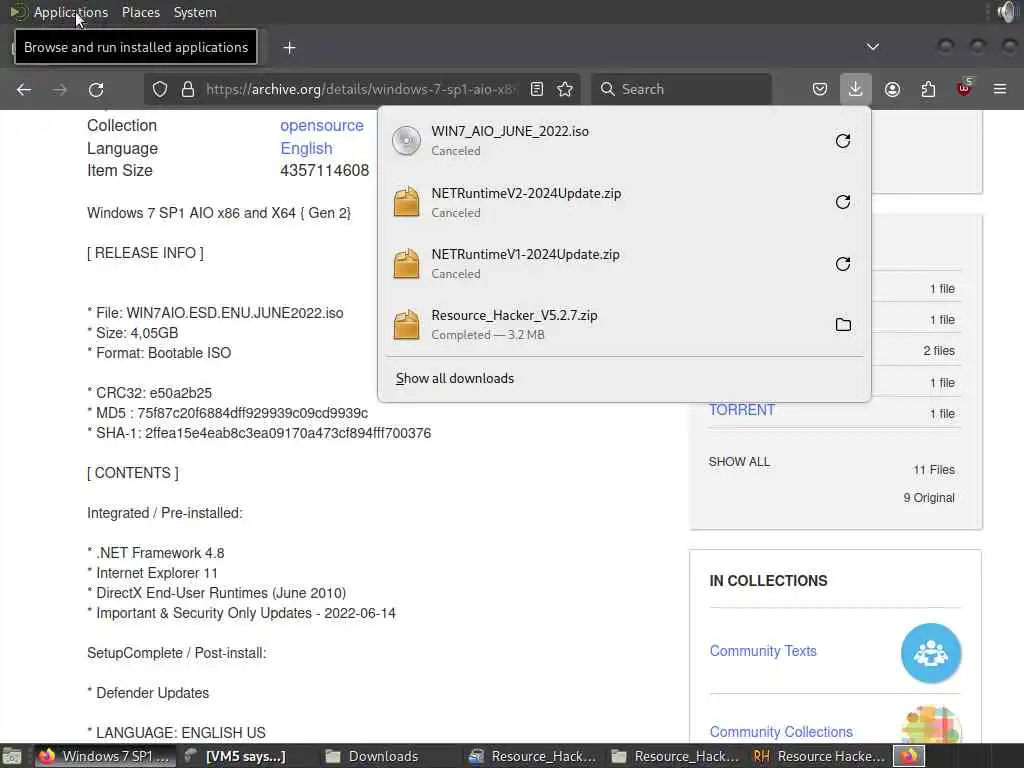1024x768 pixels.
Task: Click the MD5 checksum line
Action: pyautogui.click(x=227, y=413)
